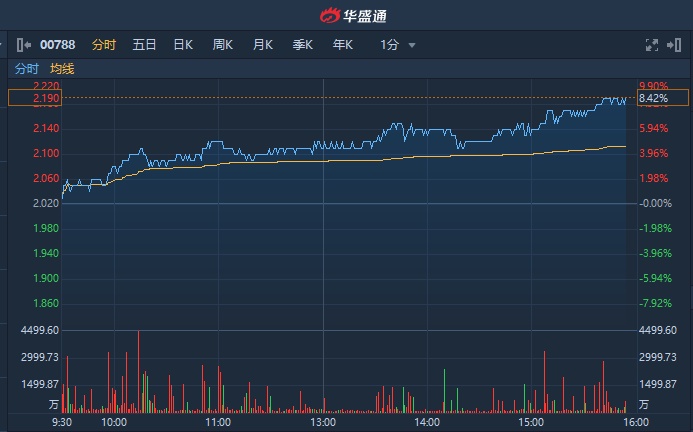Click the 2.190 current price label
693x432 pixels.
point(34,99)
